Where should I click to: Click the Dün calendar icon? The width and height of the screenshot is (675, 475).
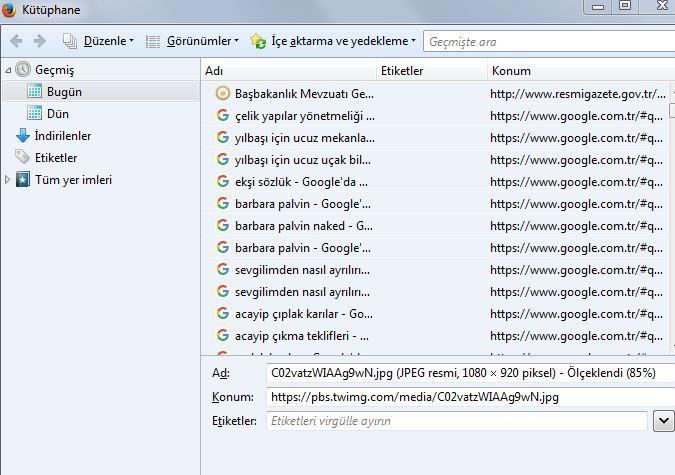(34, 113)
